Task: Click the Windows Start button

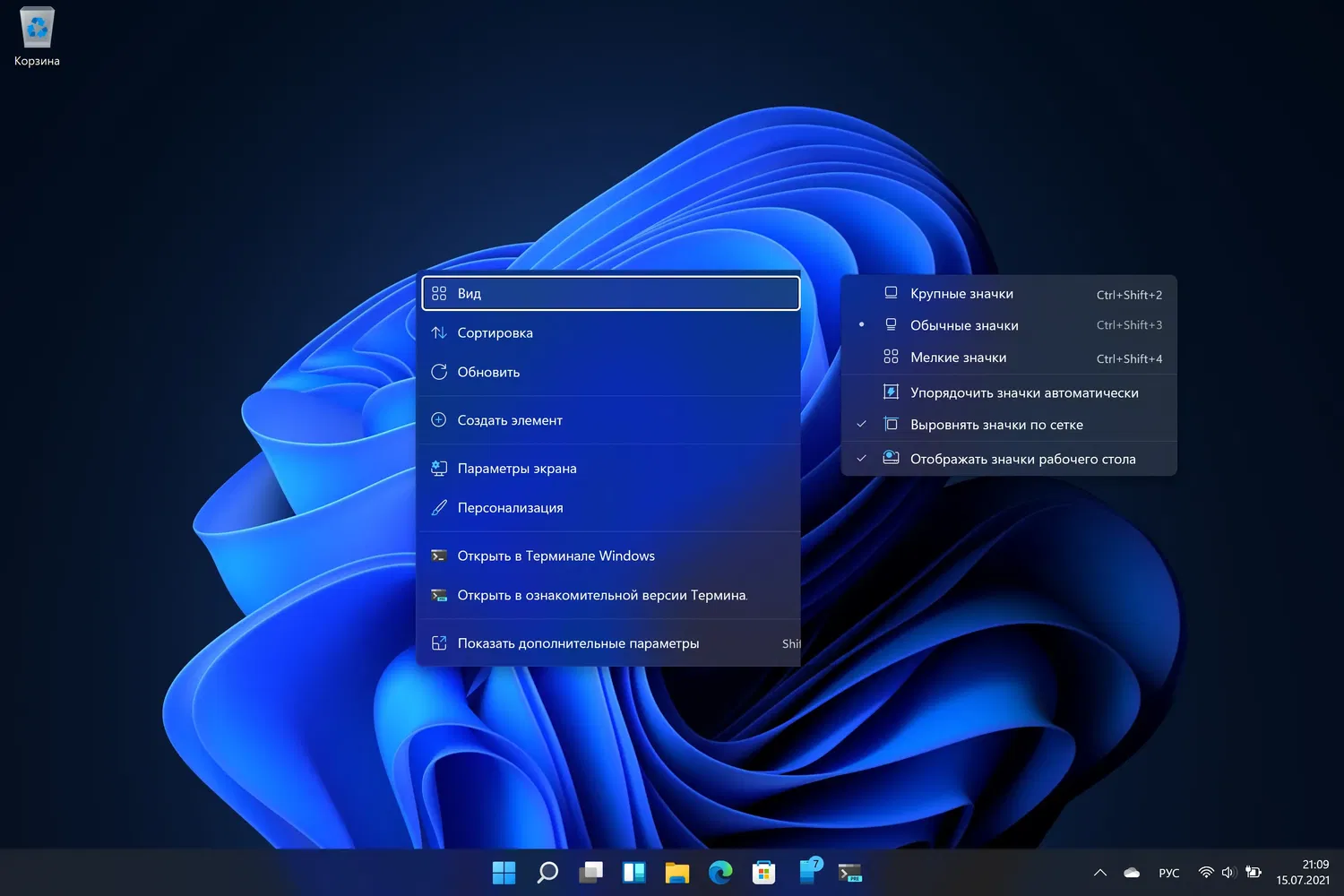Action: (504, 873)
